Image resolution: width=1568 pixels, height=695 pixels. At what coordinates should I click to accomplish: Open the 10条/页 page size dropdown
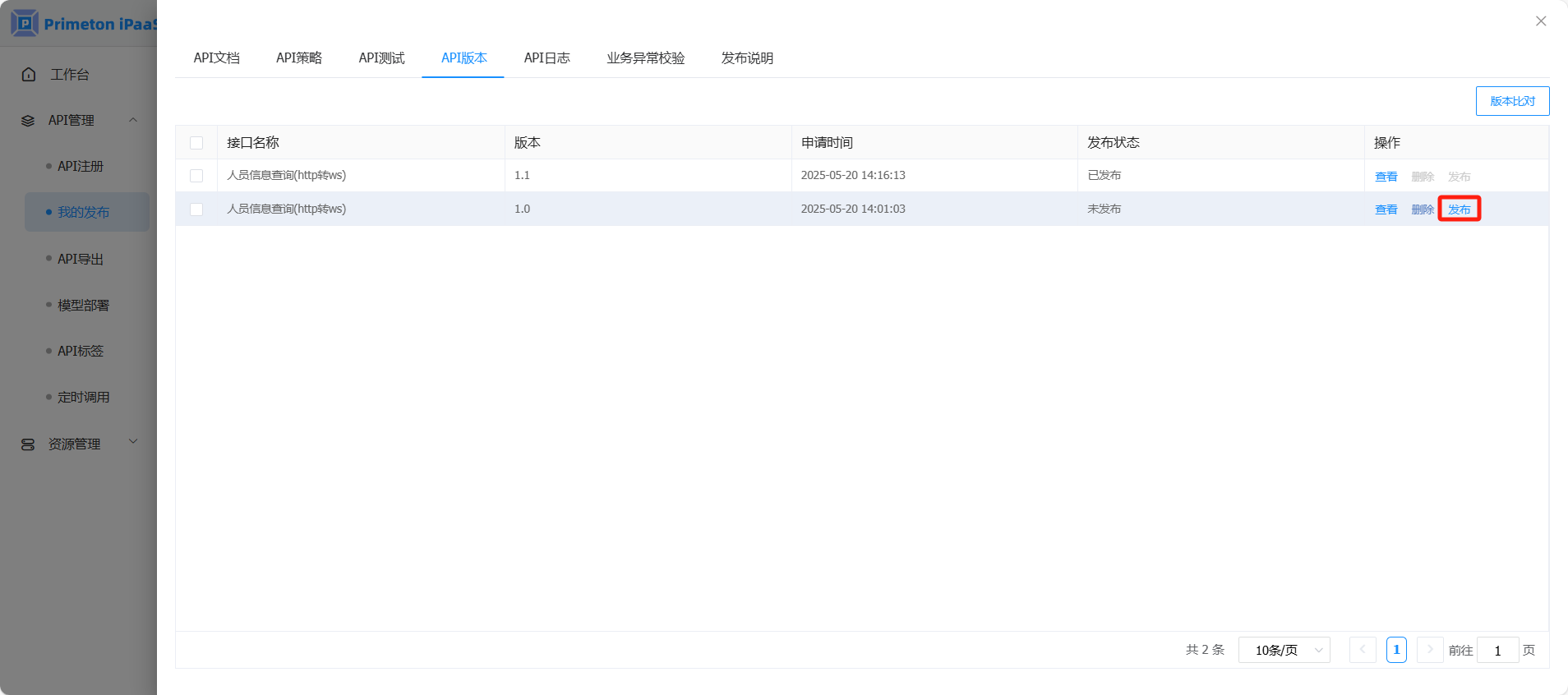1284,650
